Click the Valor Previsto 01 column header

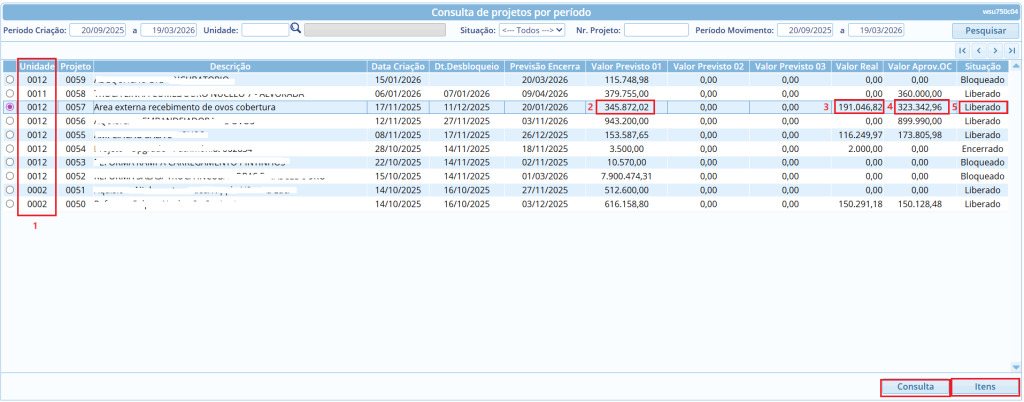626,65
